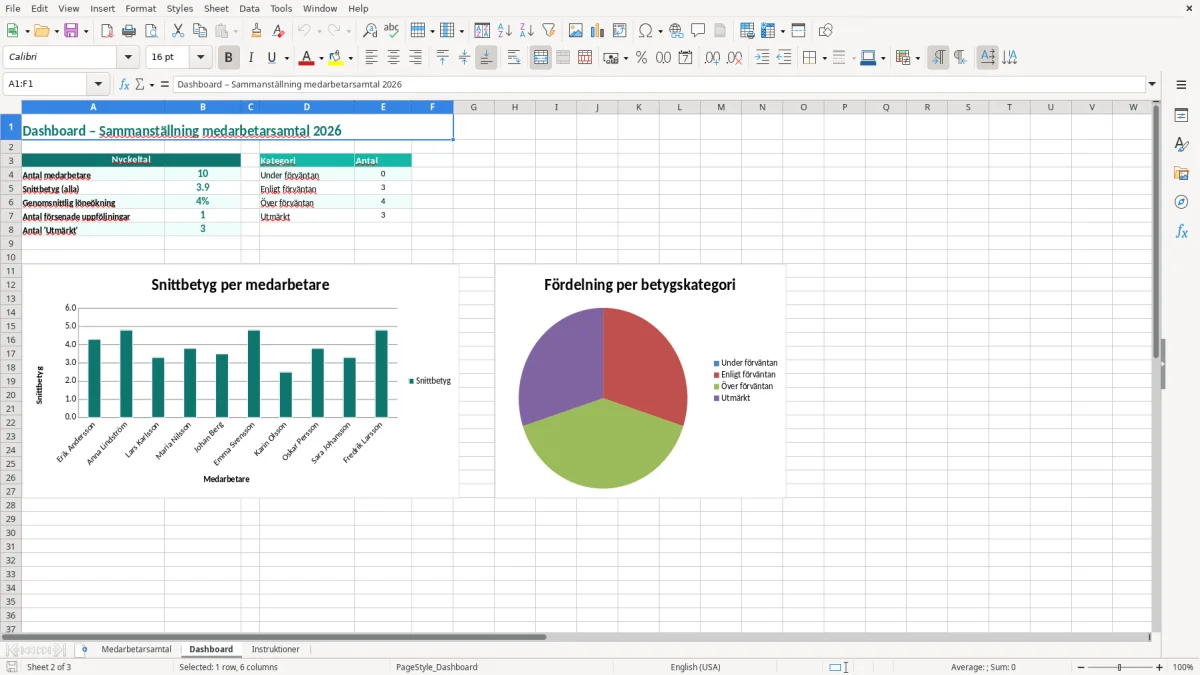Toggle Align Bottom
The height and width of the screenshot is (675, 1200).
coord(486,58)
